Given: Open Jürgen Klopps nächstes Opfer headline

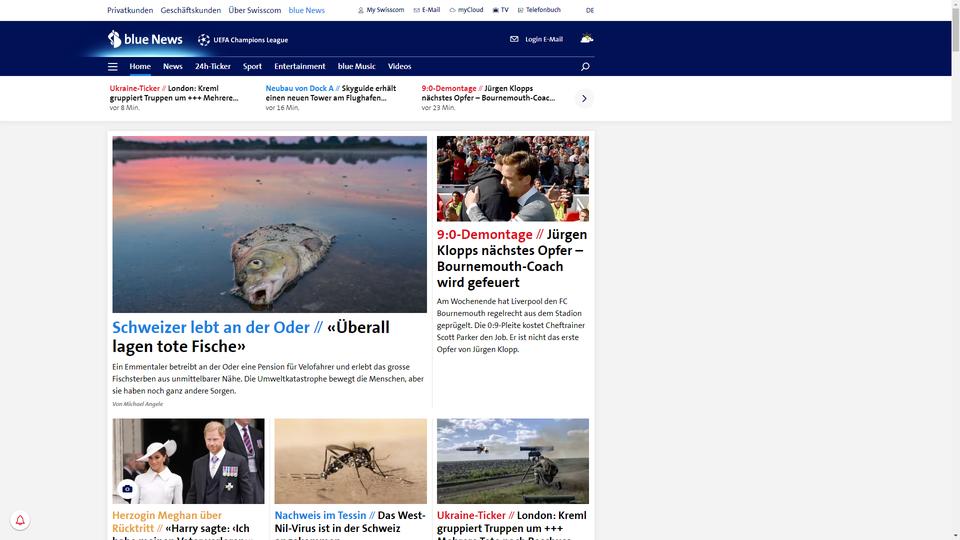Looking at the screenshot, I should point(512,258).
